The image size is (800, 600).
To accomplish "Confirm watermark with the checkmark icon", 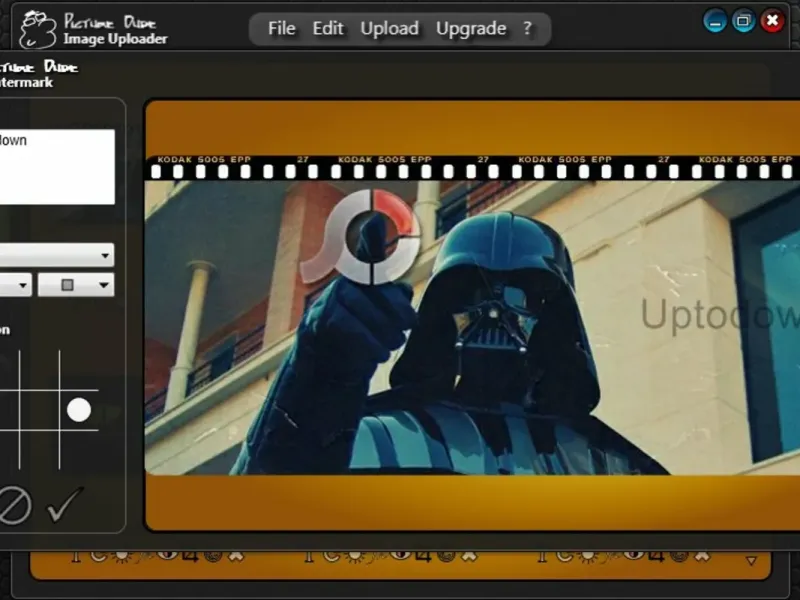I will pos(65,504).
